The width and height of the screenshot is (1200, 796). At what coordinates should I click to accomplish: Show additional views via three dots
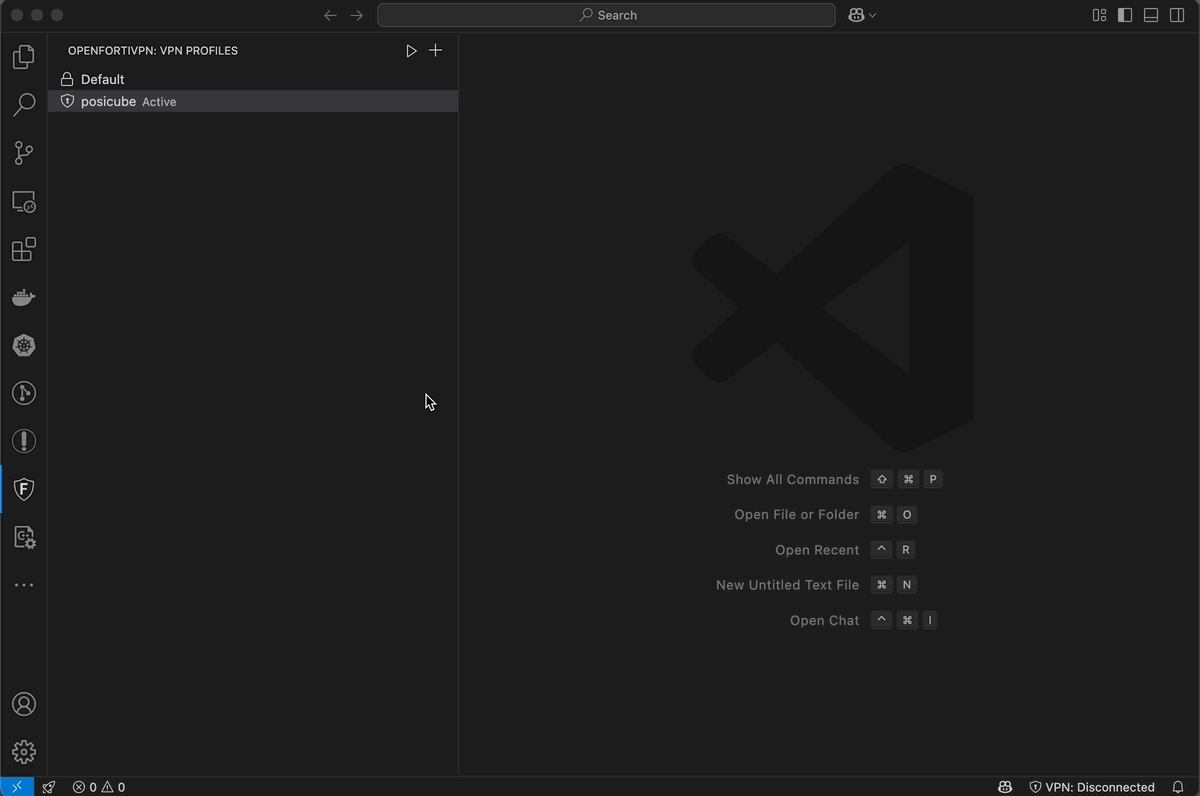[x=24, y=585]
